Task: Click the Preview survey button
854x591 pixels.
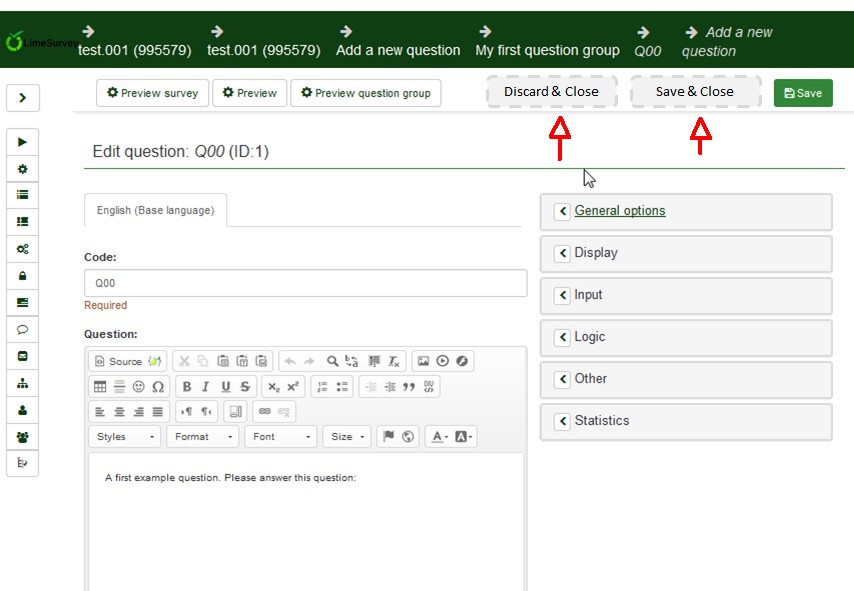Action: (x=152, y=93)
